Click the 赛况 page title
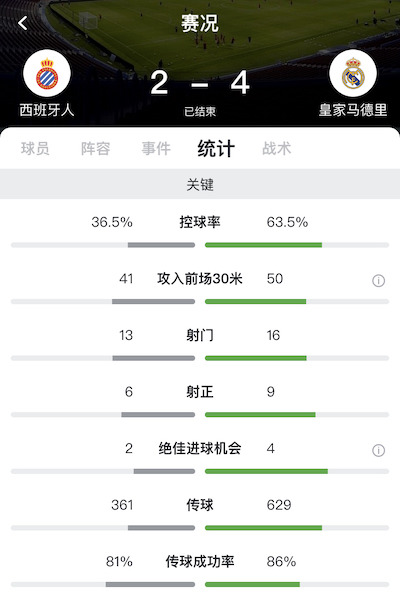The image size is (400, 593). [200, 23]
